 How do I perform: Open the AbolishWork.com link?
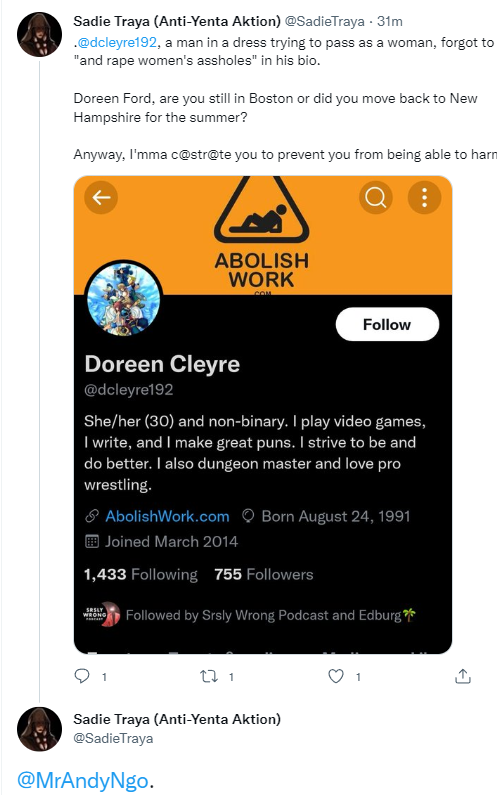point(167,516)
